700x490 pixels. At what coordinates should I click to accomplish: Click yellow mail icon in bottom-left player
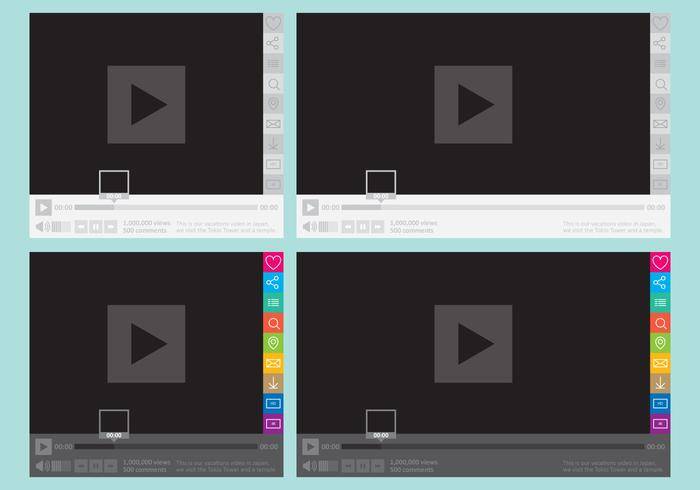273,363
